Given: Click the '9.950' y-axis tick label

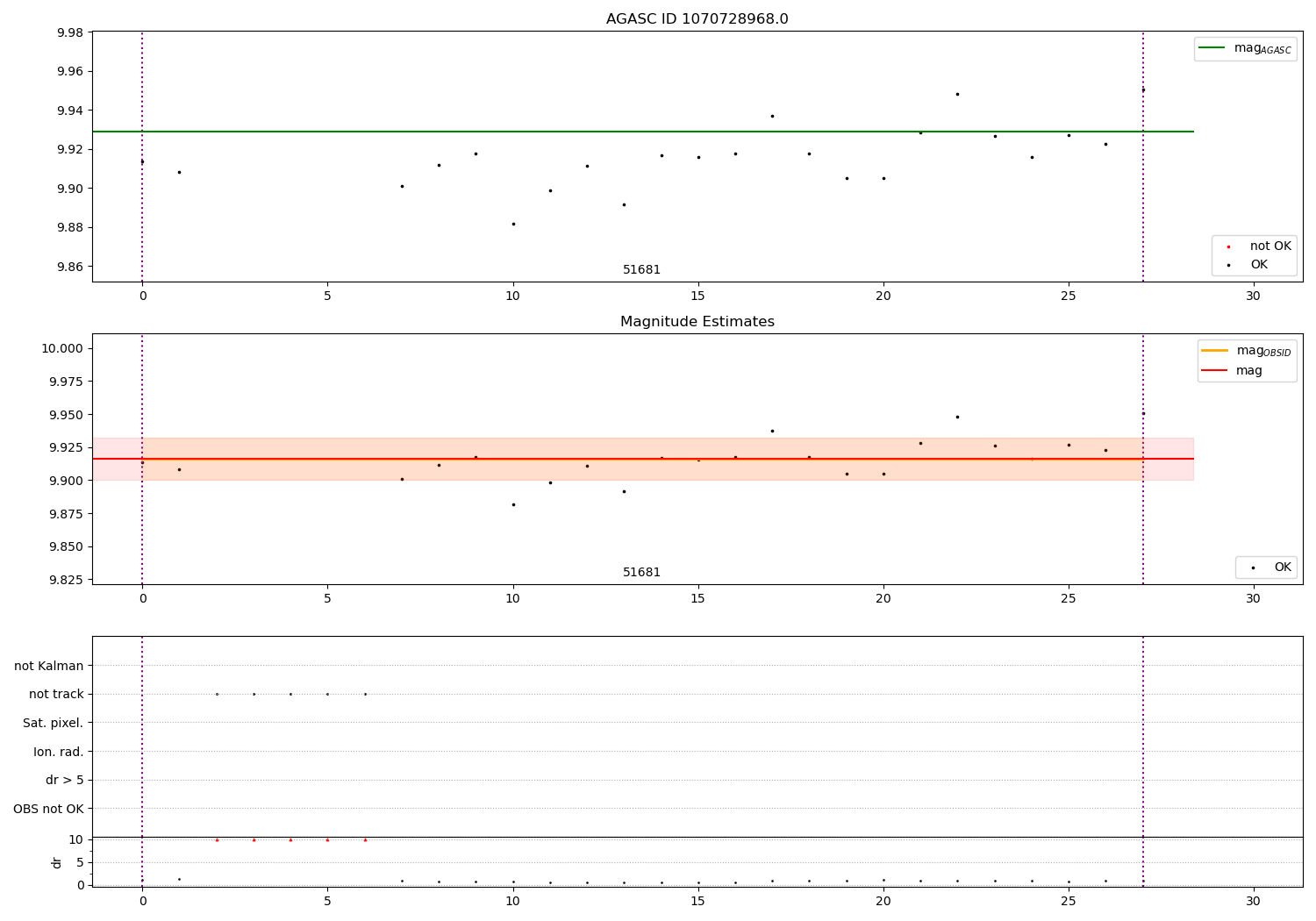Looking at the screenshot, I should pos(66,415).
